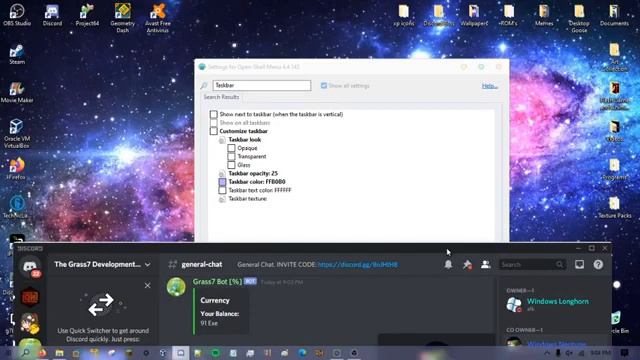This screenshot has width=640, height=360.
Task: Check 'Show next to taskbar' option
Action: point(213,114)
